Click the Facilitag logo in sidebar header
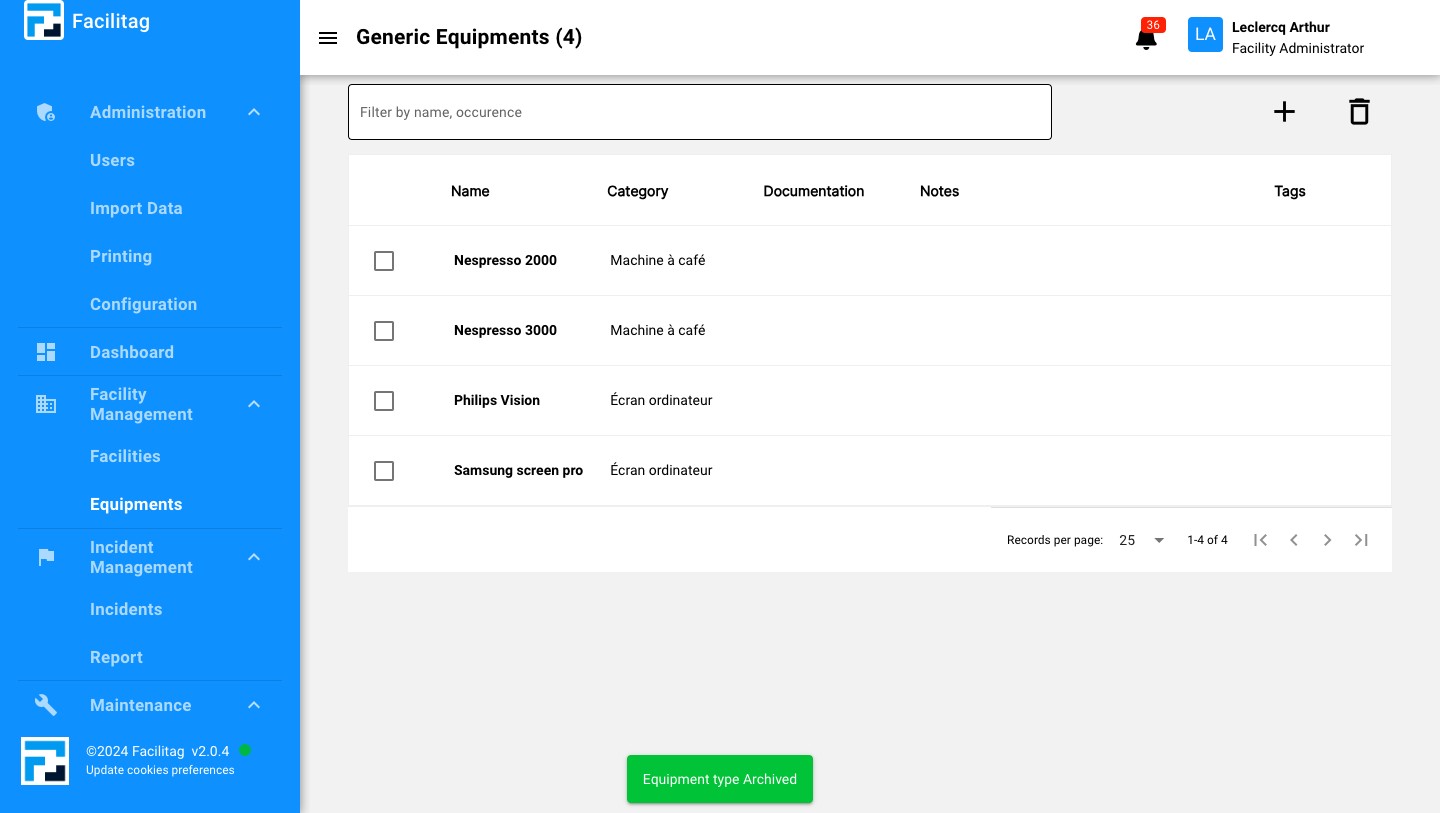This screenshot has height=813, width=1440. pos(44,21)
